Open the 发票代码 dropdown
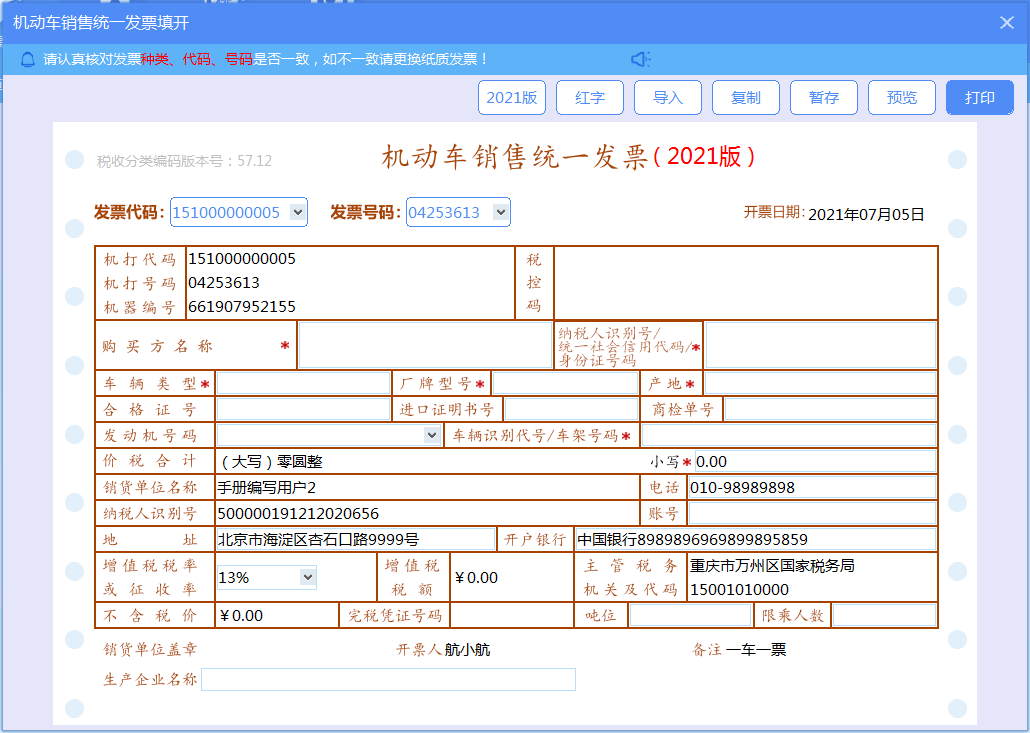This screenshot has height=733, width=1030. 298,212
